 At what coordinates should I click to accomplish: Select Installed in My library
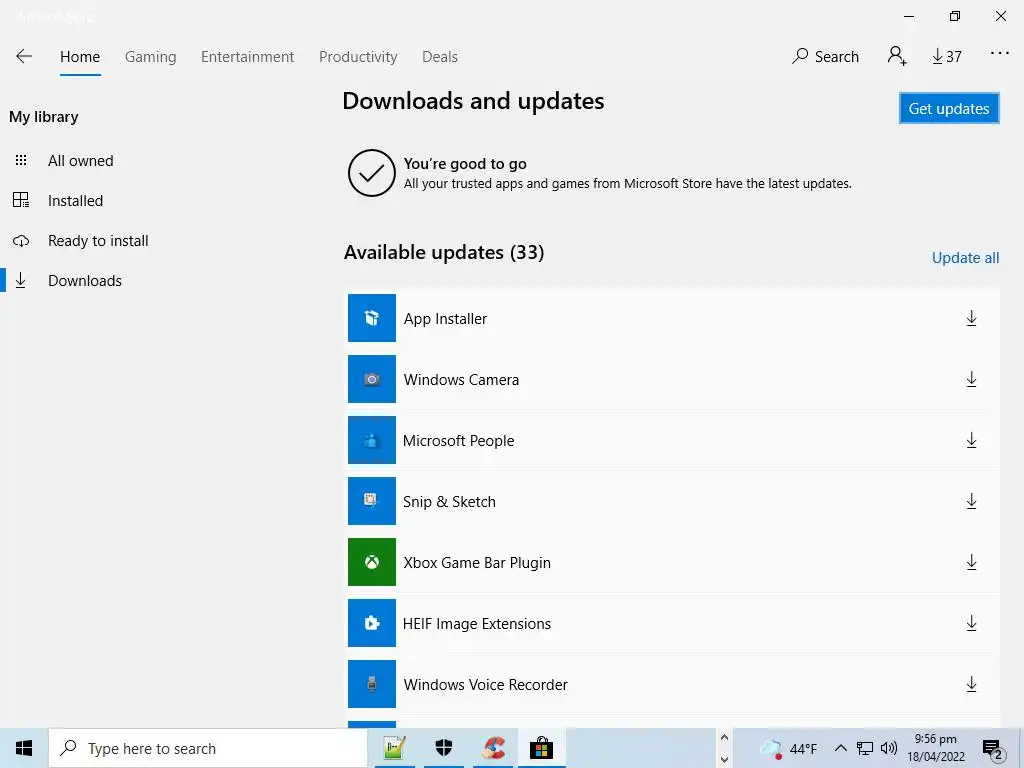[75, 200]
